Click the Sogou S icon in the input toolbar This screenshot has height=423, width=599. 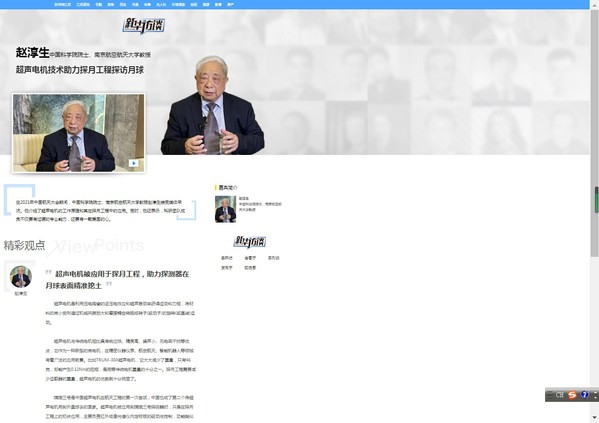[x=572, y=395]
